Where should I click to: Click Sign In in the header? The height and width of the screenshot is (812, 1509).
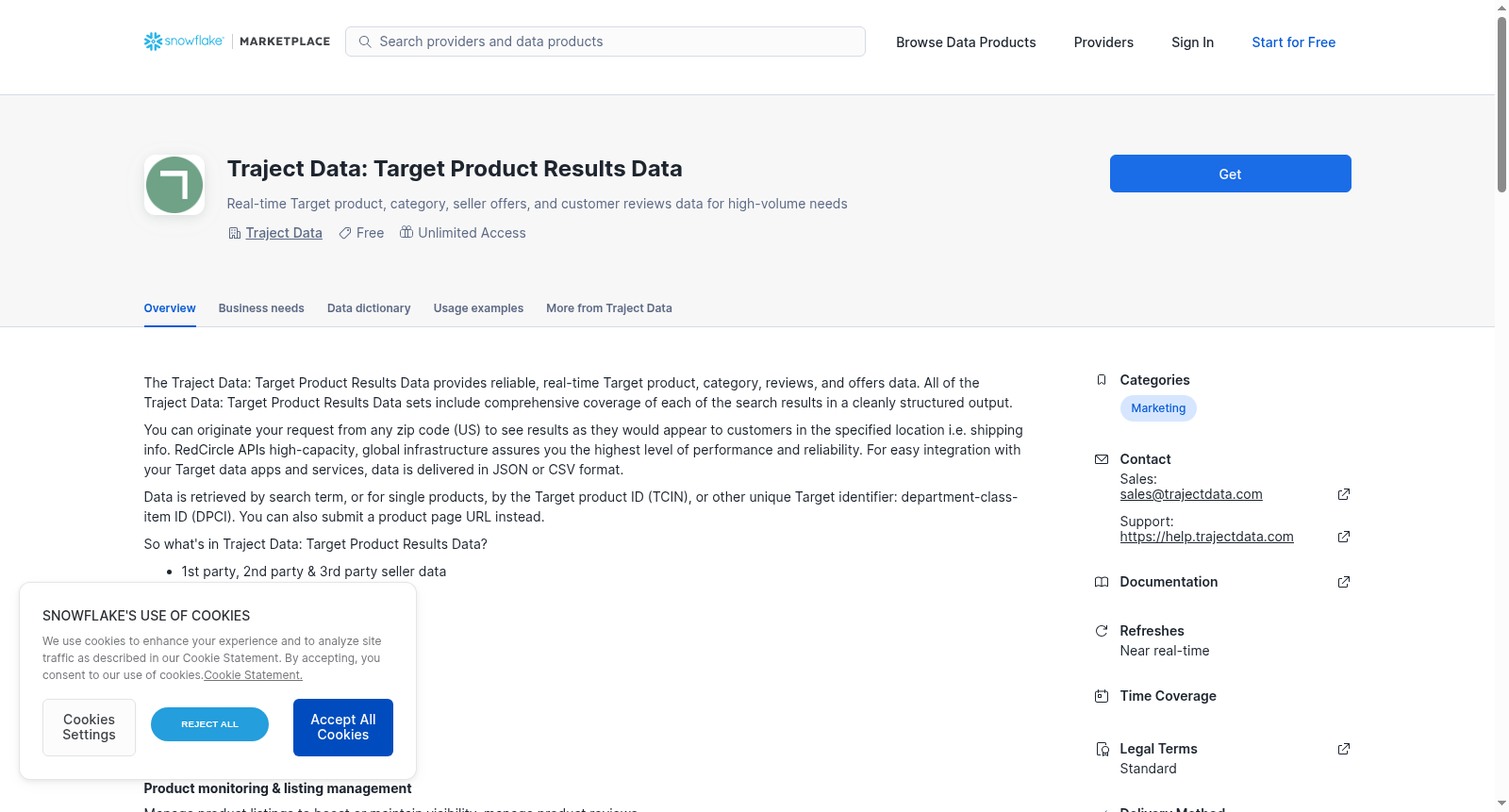pos(1192,42)
